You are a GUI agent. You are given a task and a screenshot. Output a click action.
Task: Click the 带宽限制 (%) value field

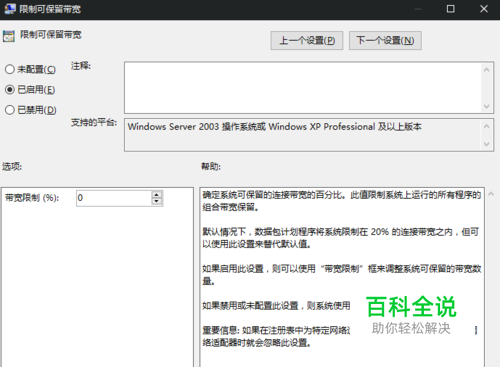click(114, 198)
